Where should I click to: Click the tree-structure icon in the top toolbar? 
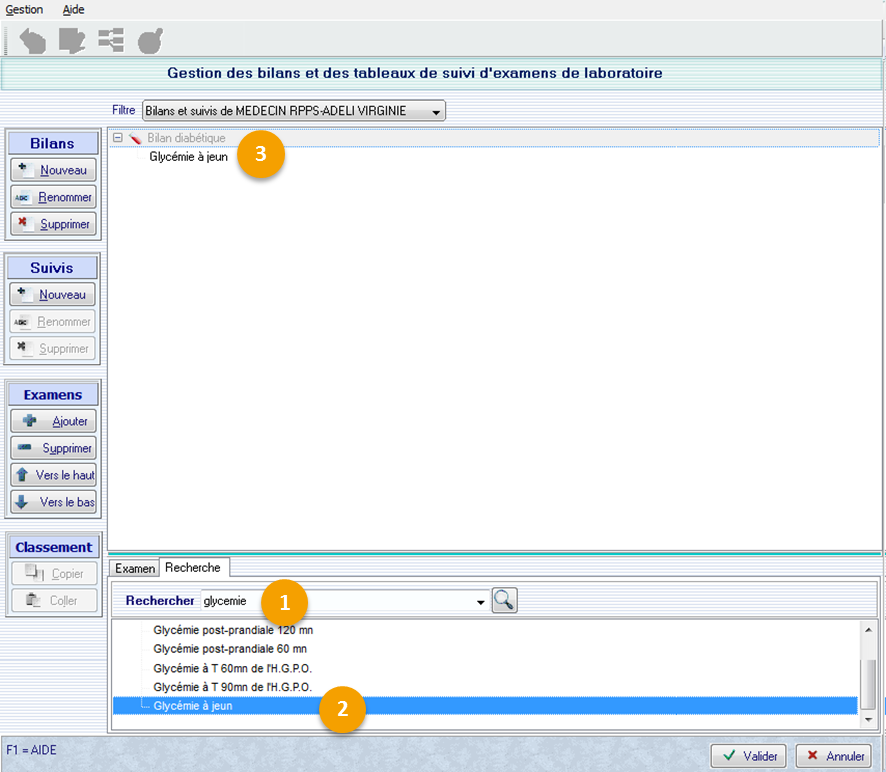[x=111, y=41]
